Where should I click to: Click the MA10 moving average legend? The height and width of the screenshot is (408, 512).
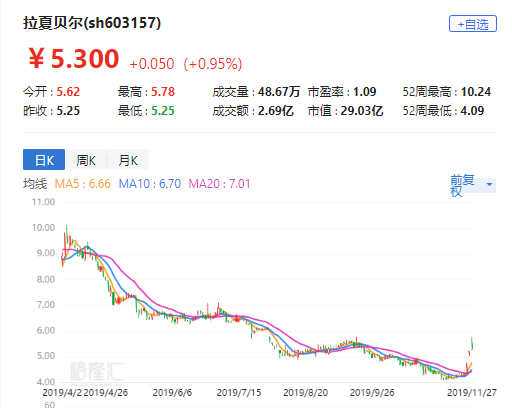(150, 184)
